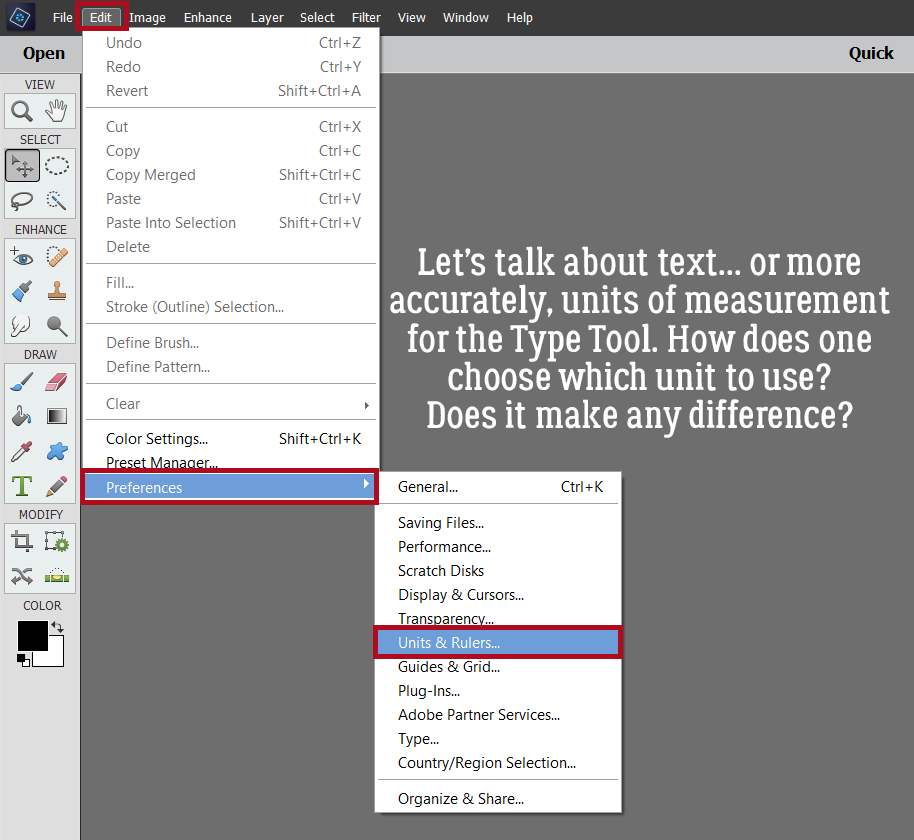Open the Image menu
Viewport: 914px width, 840px height.
click(x=147, y=17)
